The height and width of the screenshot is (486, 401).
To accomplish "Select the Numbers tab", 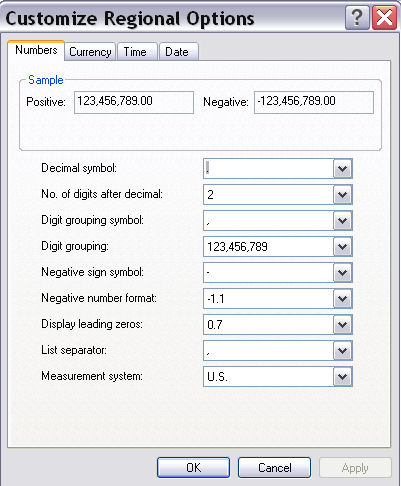I will click(36, 50).
